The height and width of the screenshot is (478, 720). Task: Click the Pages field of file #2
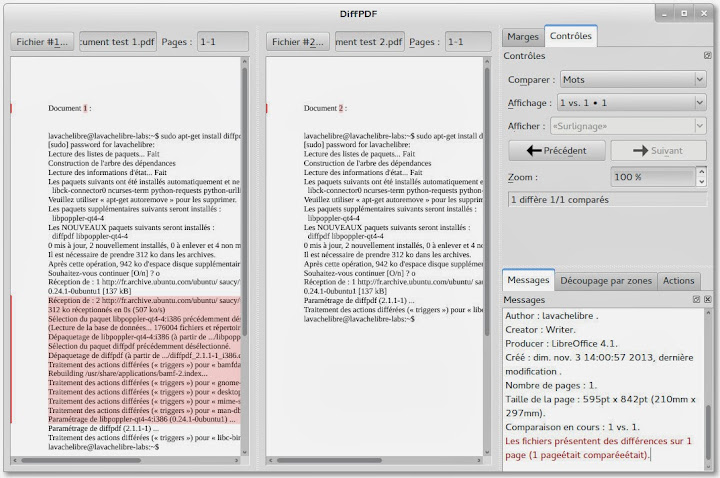click(470, 42)
